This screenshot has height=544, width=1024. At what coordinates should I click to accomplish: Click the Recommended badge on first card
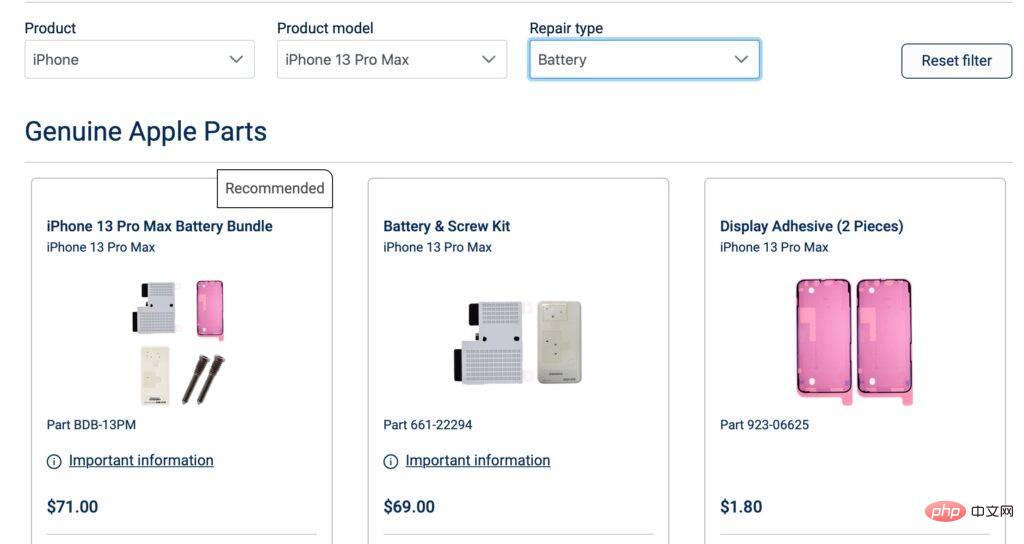[275, 188]
